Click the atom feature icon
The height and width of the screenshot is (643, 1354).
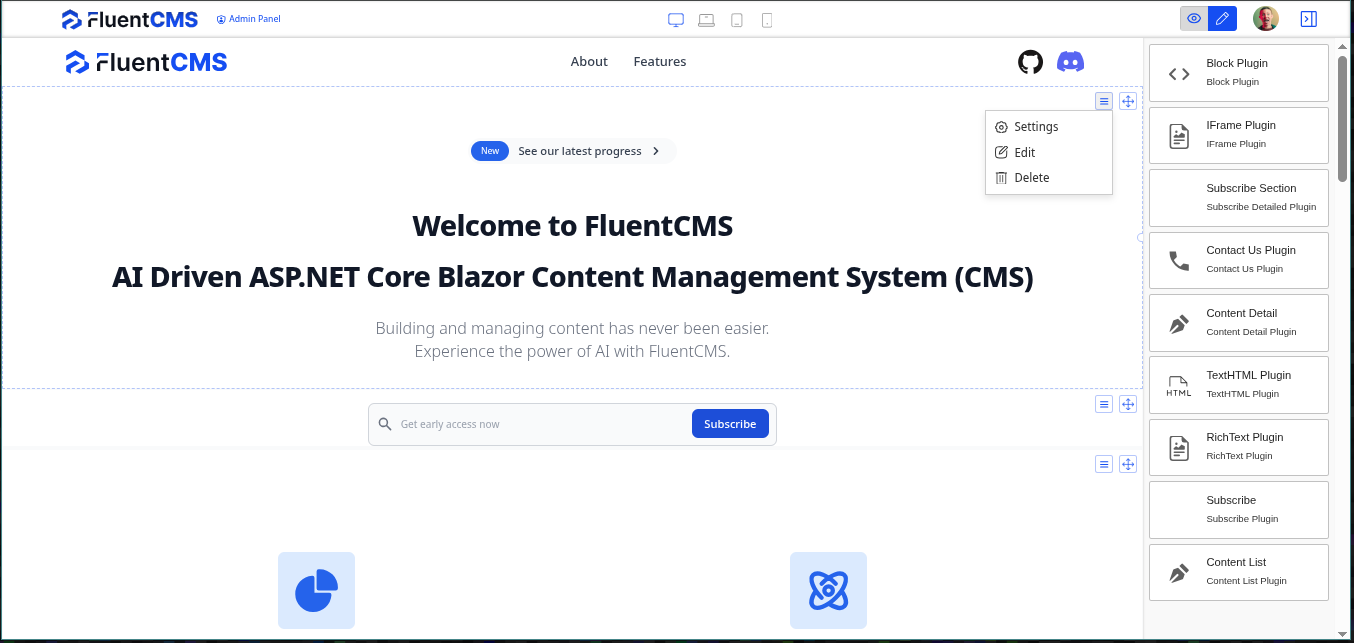click(828, 590)
